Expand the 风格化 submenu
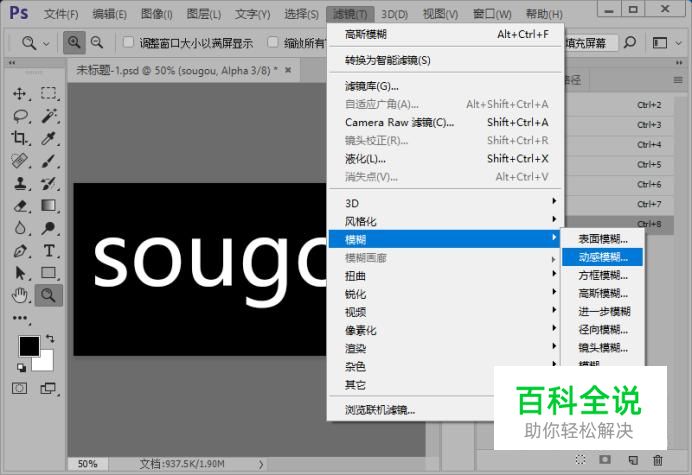692x475 pixels. coord(446,221)
